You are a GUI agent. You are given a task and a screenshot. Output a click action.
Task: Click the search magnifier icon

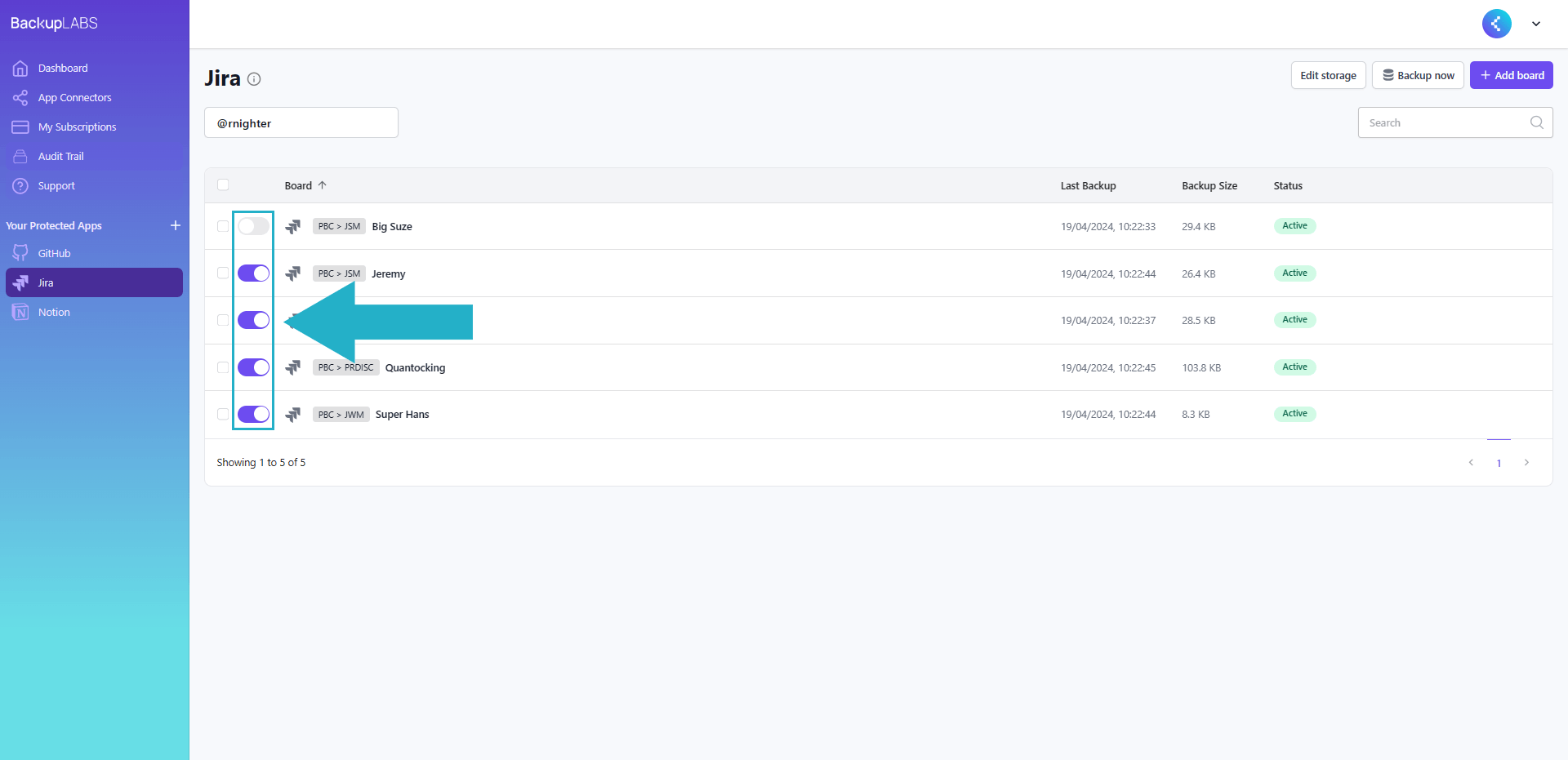(1536, 122)
